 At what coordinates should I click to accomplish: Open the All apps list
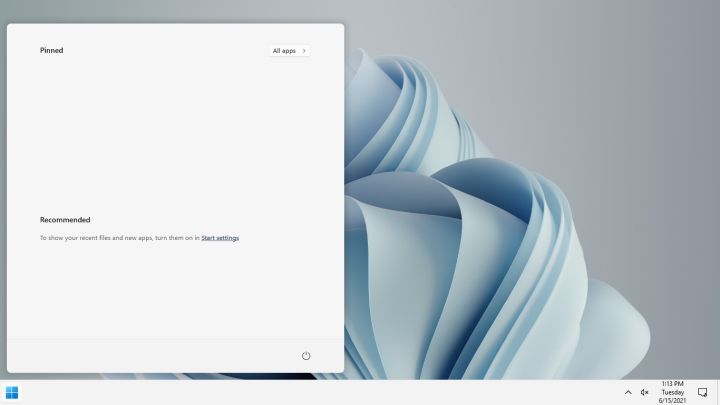click(x=289, y=51)
